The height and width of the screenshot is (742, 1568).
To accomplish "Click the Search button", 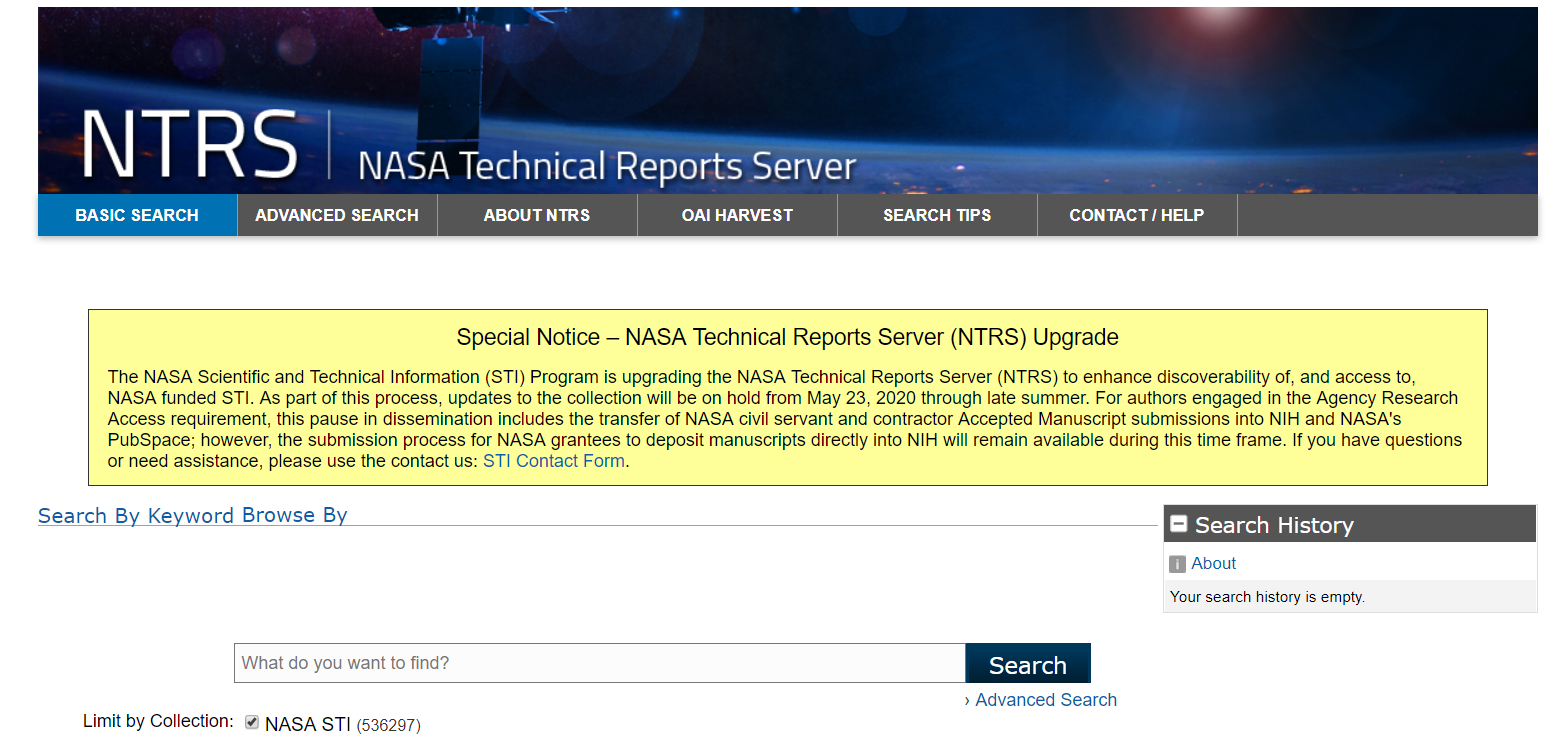I will [x=1028, y=664].
